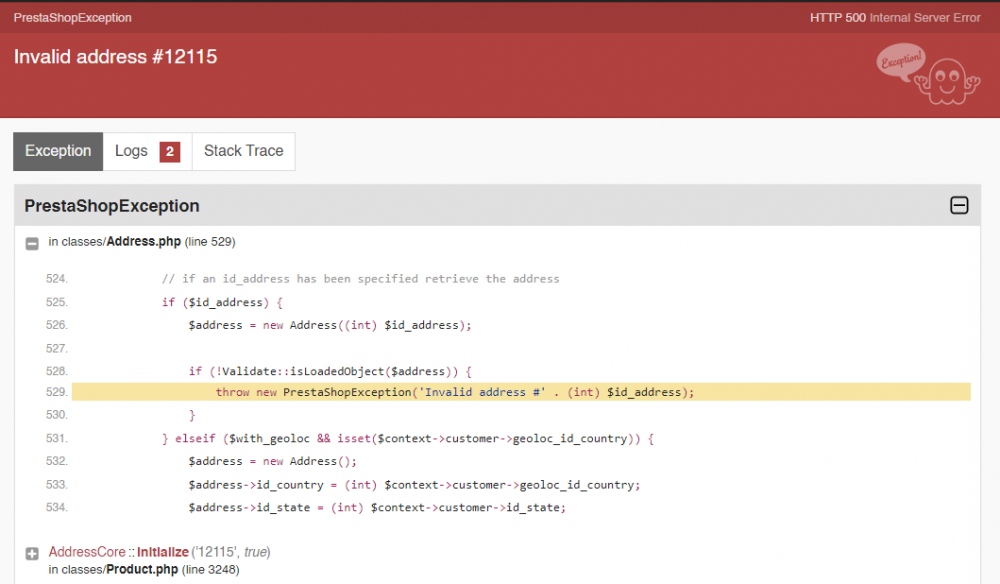
Task: Click the exception ghost mascot icon
Action: 928,74
